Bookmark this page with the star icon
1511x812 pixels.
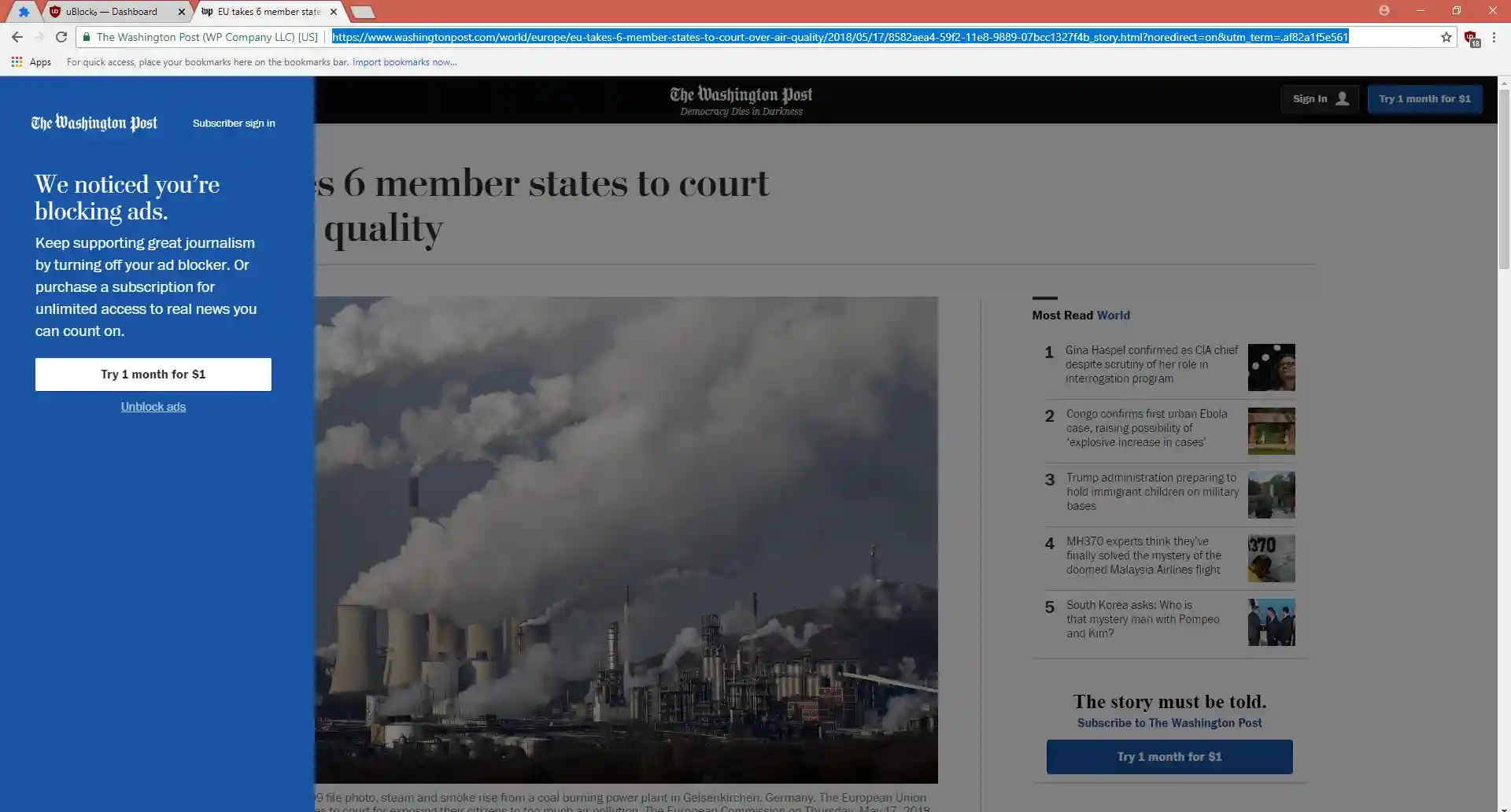[1446, 37]
